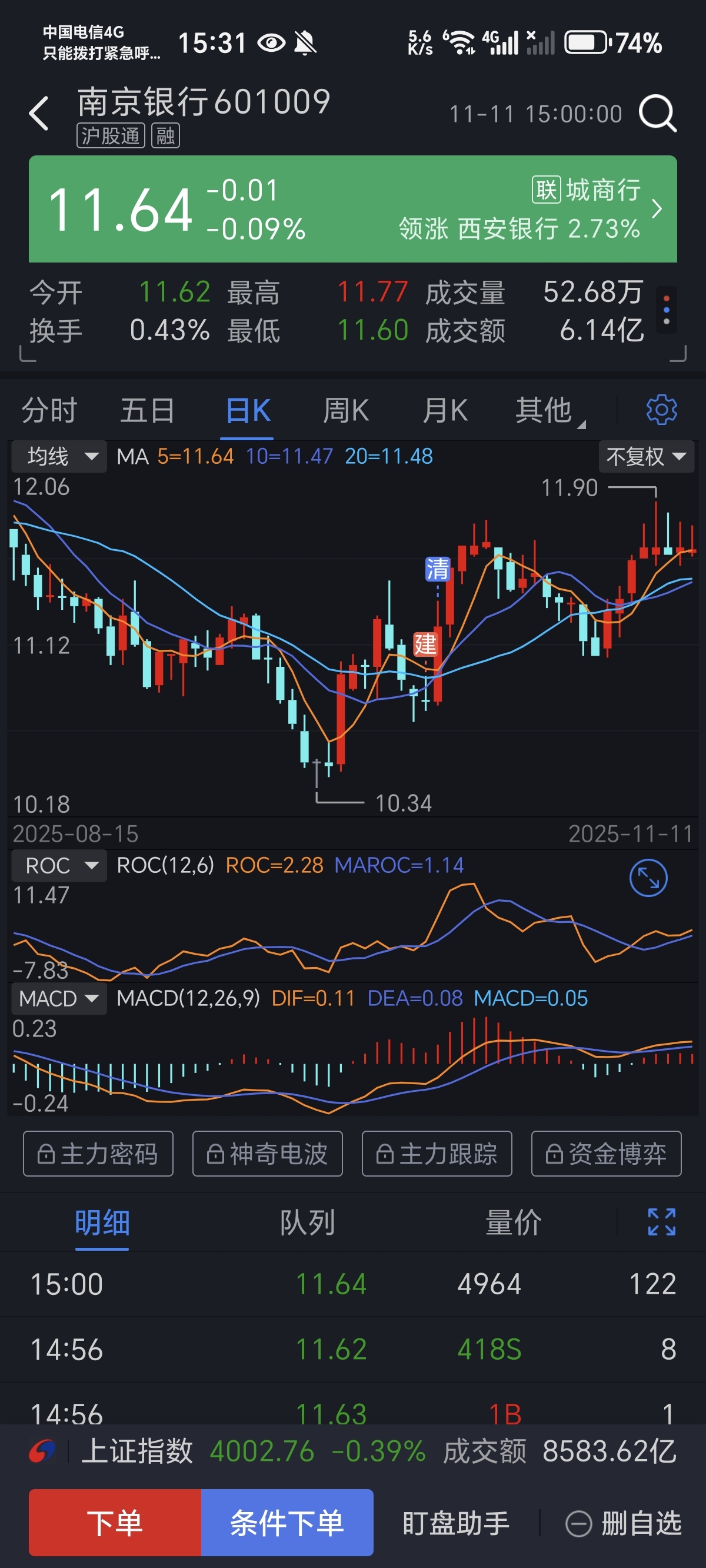This screenshot has height=1568, width=706.
Task: Tap the 沪股通 tag
Action: (x=110, y=136)
